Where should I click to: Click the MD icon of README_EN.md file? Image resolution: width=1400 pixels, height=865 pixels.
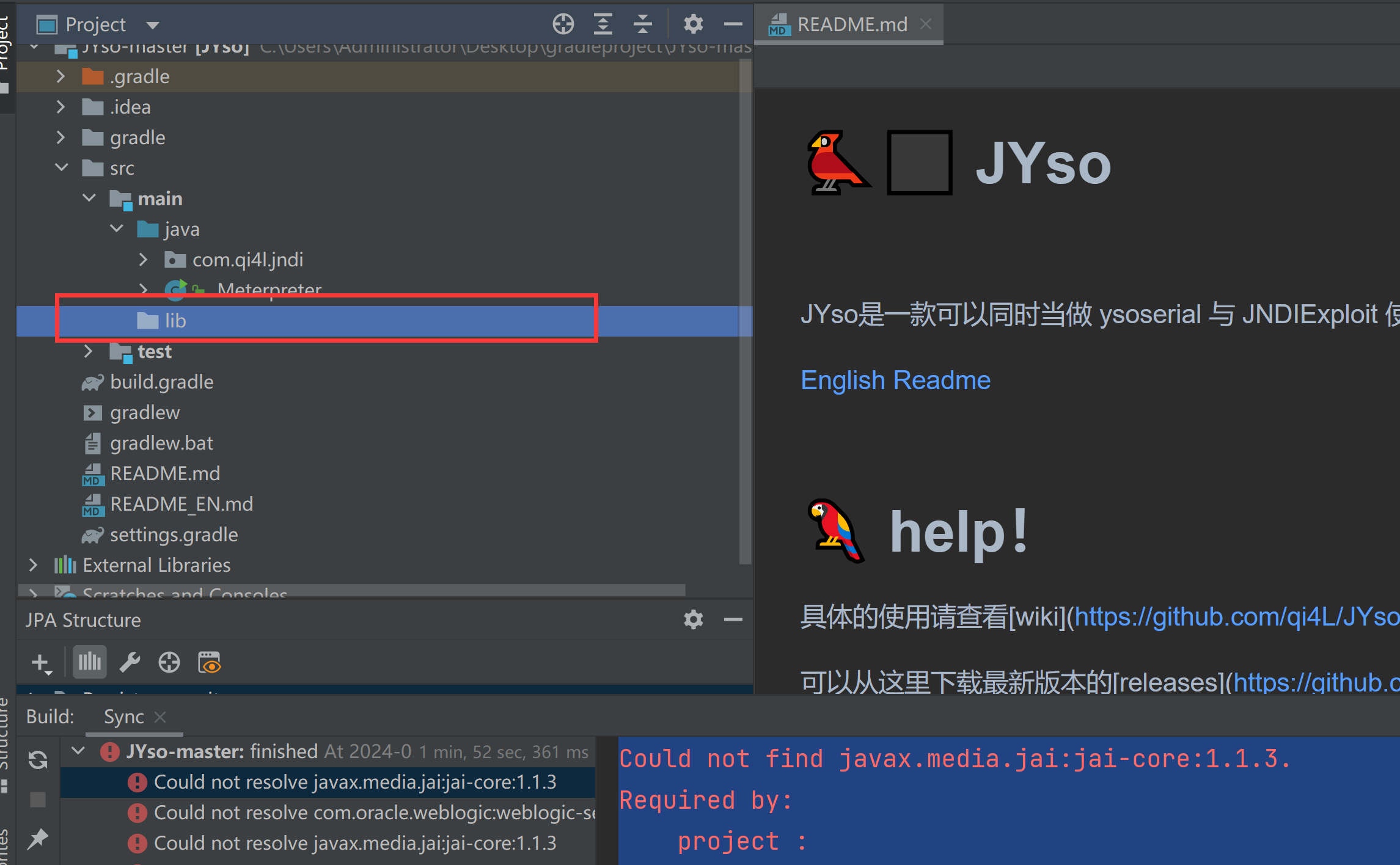tap(93, 505)
